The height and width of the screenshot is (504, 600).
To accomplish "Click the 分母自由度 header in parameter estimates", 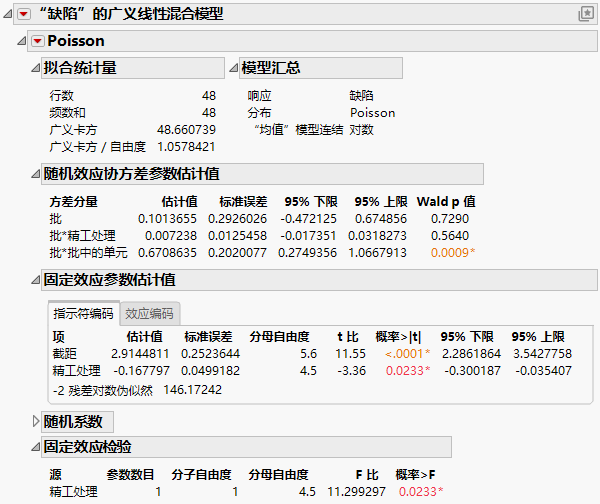I will pos(279,337).
